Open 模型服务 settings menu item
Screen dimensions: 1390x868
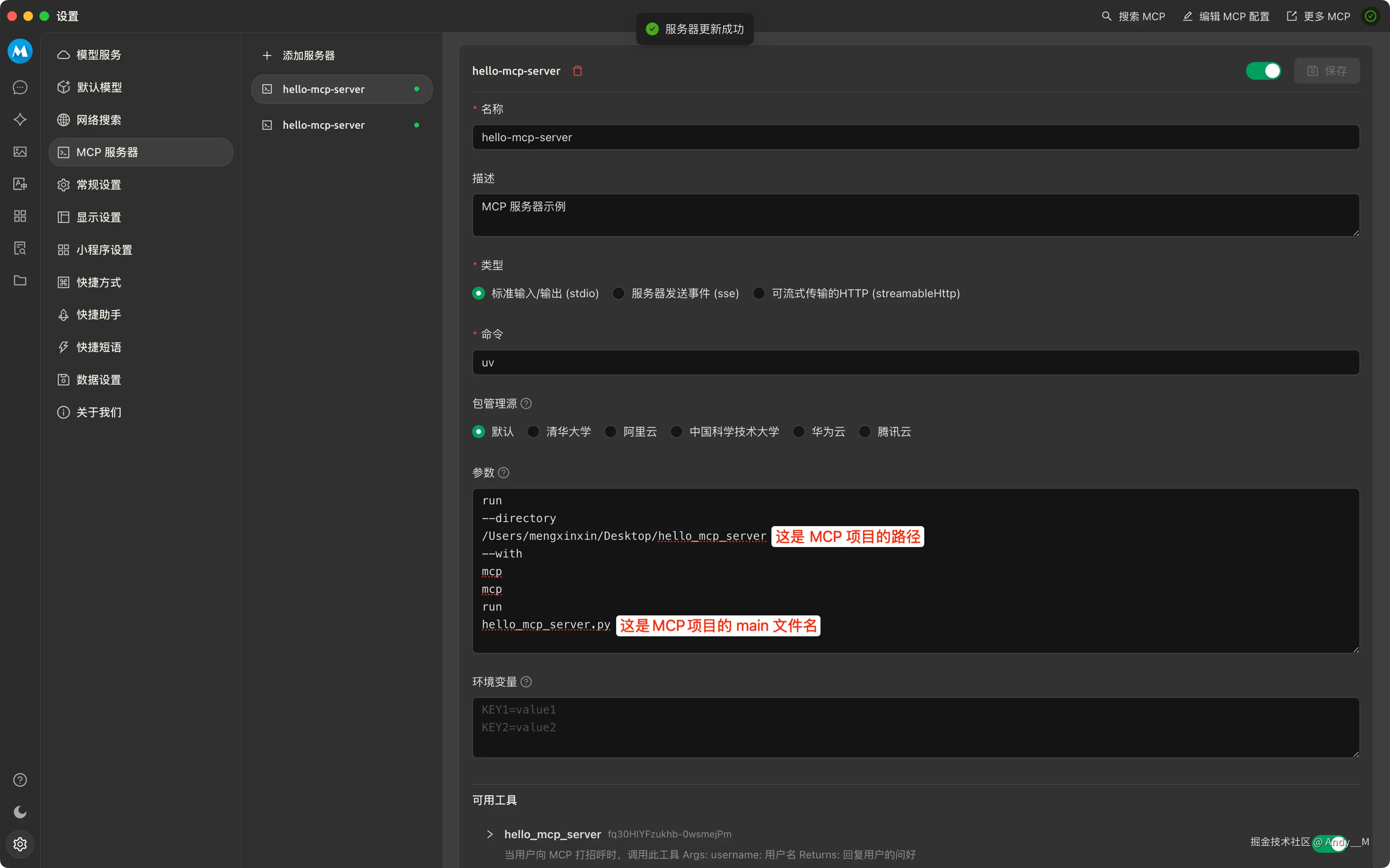[99, 55]
